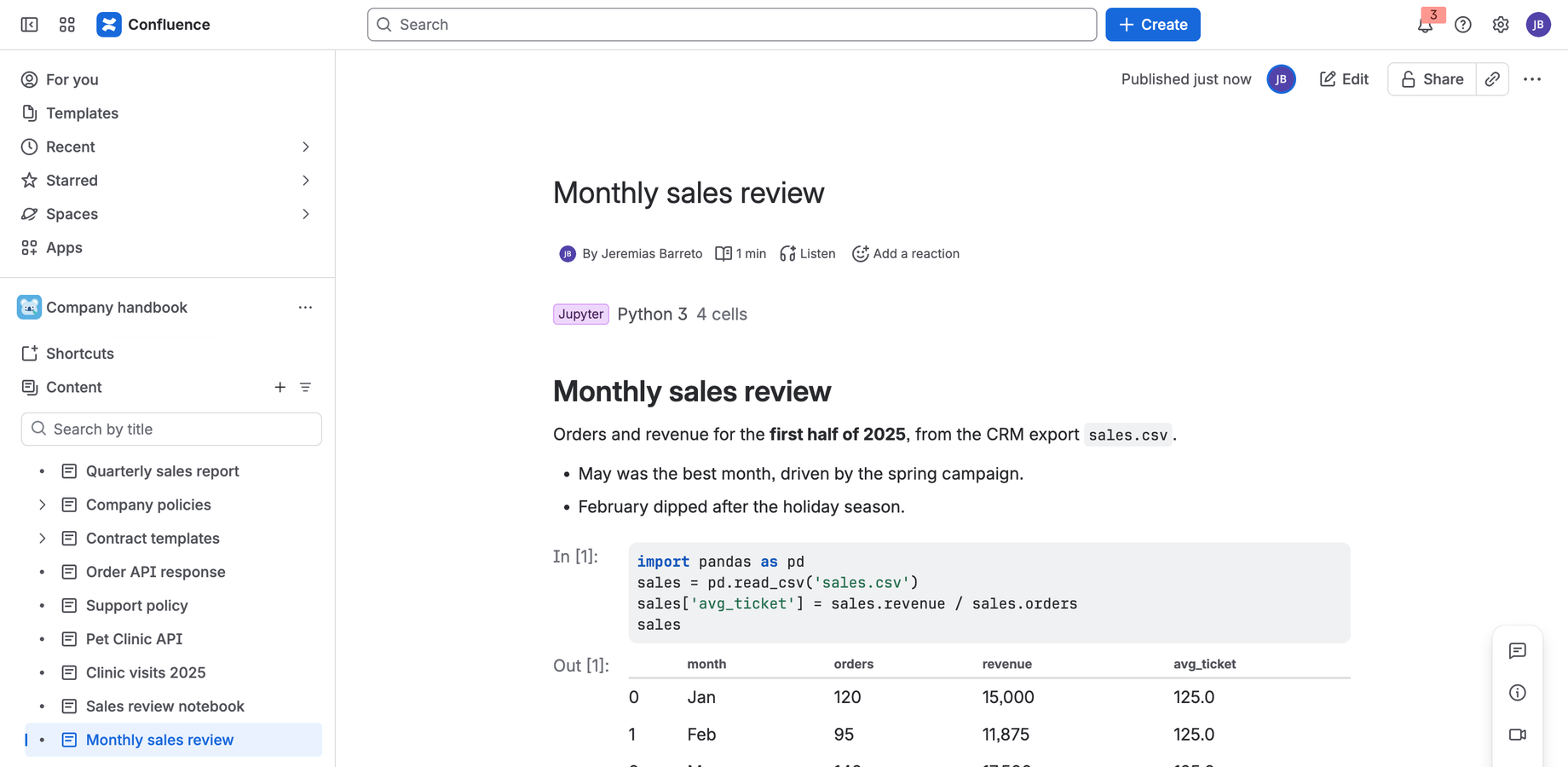
Task: Open the Support policy page
Action: [136, 606]
